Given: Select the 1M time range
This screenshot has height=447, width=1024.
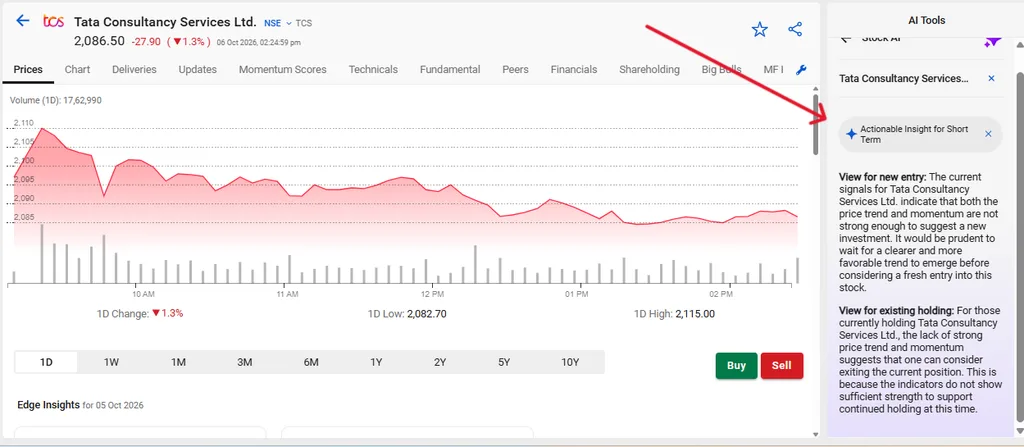Looking at the screenshot, I should 178,362.
